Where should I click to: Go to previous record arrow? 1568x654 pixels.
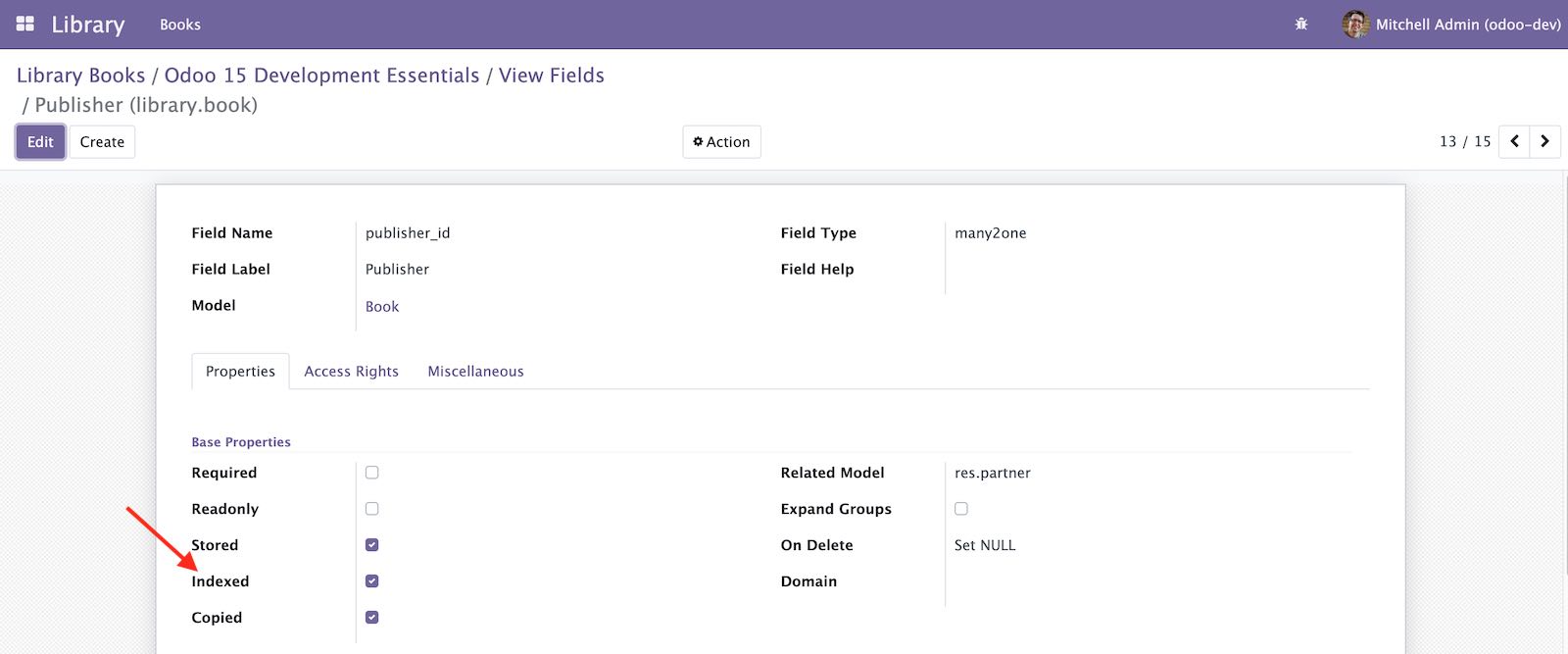pos(1514,141)
